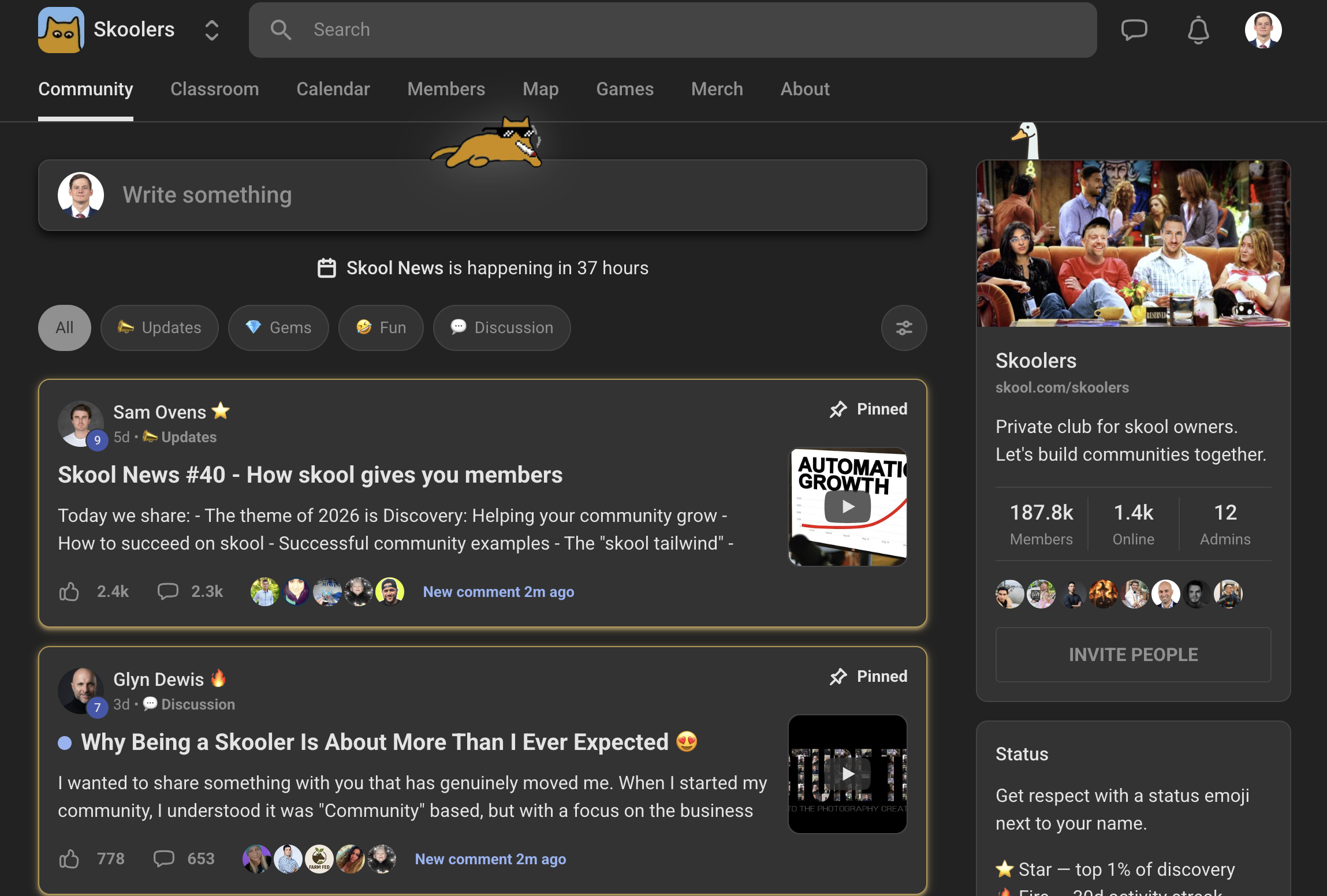This screenshot has height=896, width=1327.
Task: Select the All category filter
Action: (65, 328)
